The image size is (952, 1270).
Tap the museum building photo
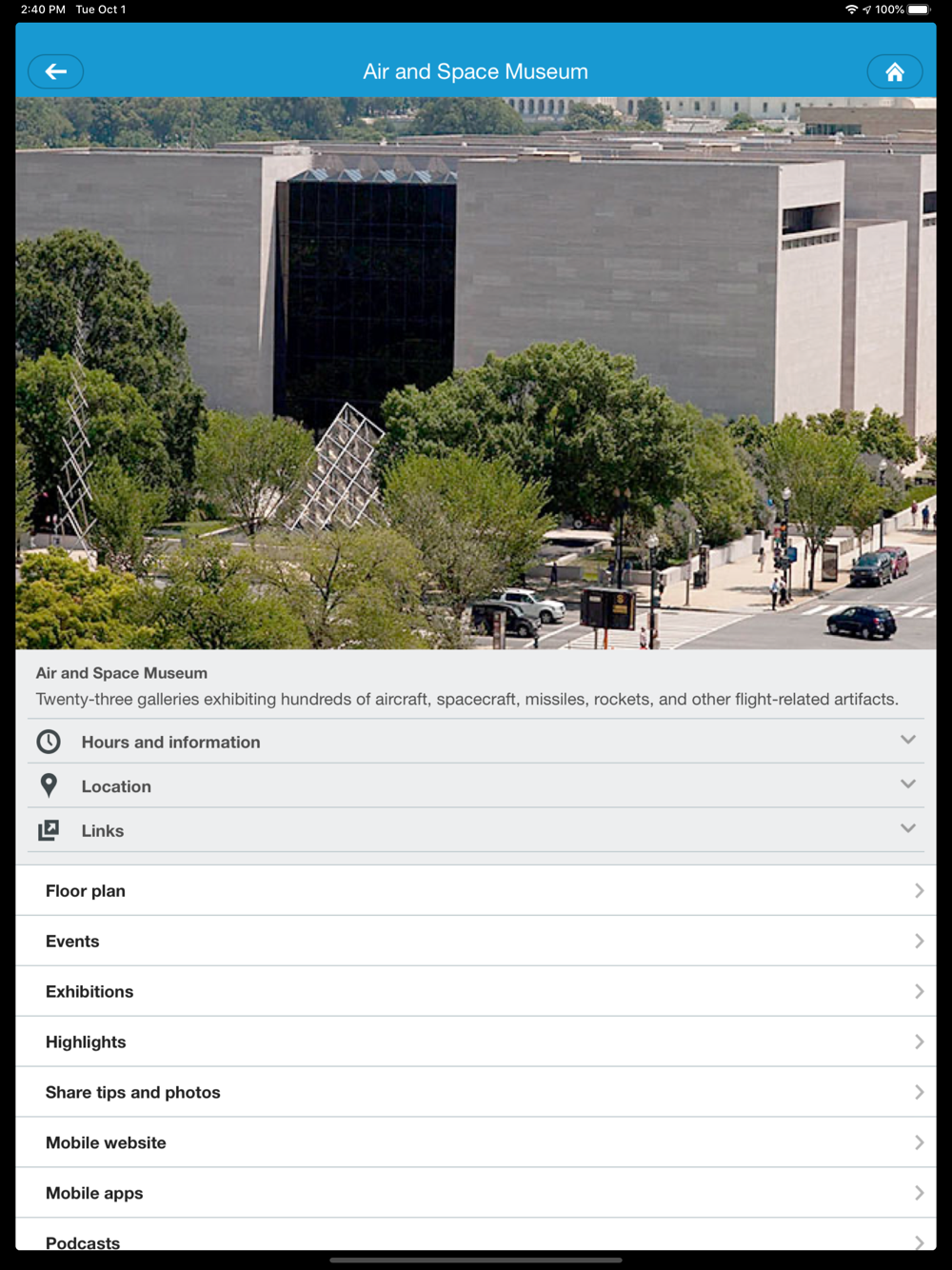476,373
